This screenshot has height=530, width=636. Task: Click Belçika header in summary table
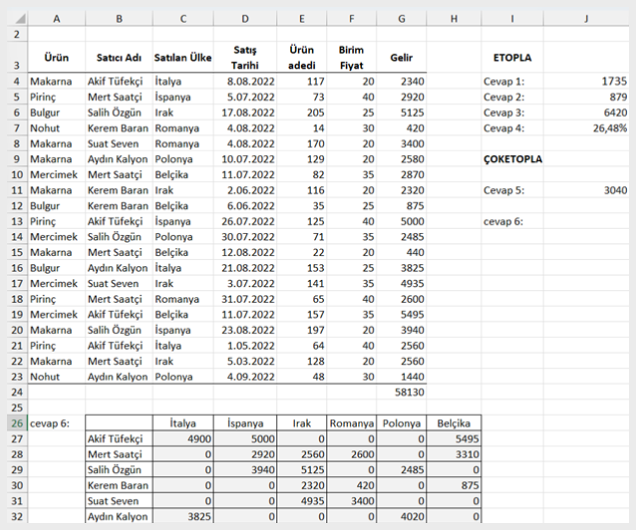454,423
